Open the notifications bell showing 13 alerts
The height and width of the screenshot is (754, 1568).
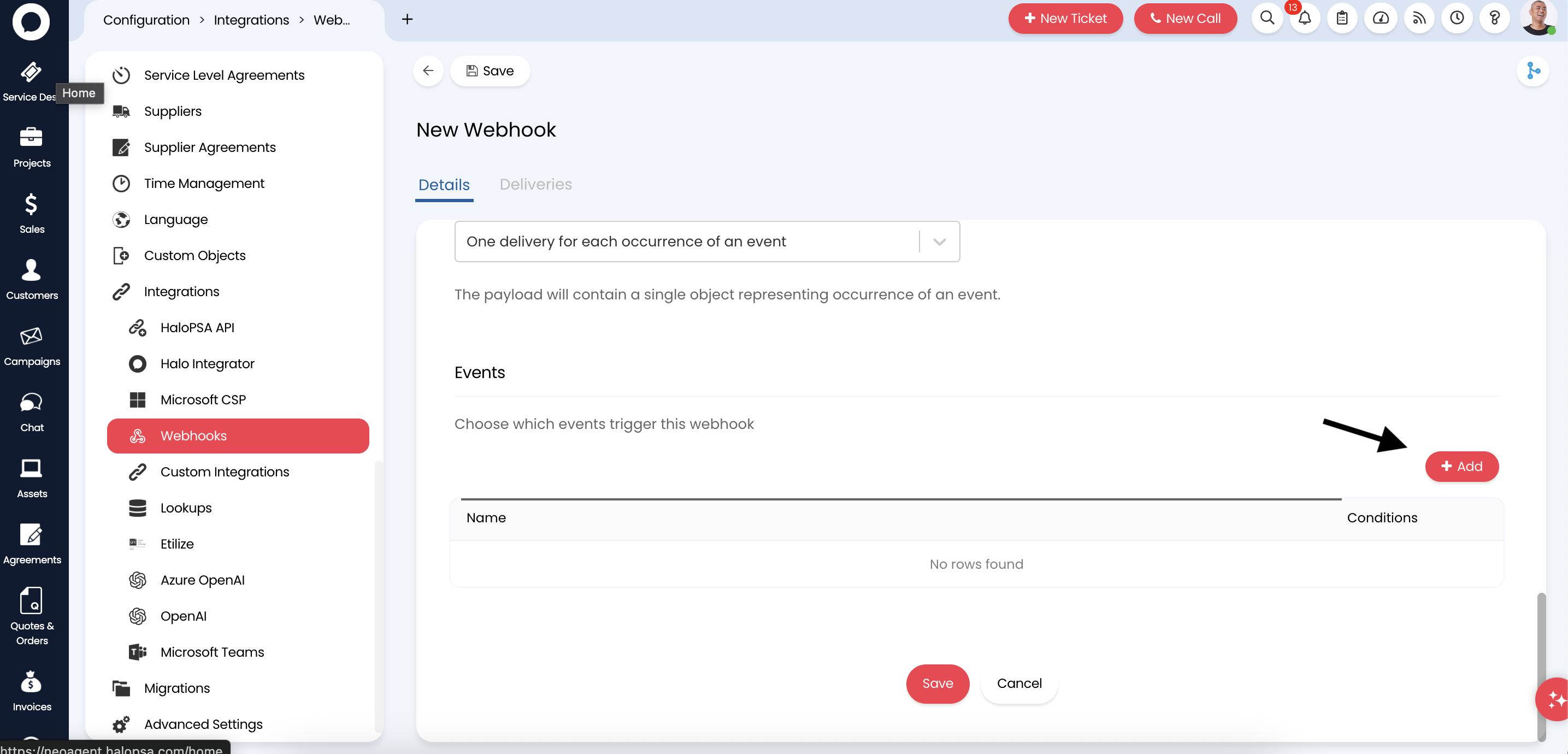1305,18
